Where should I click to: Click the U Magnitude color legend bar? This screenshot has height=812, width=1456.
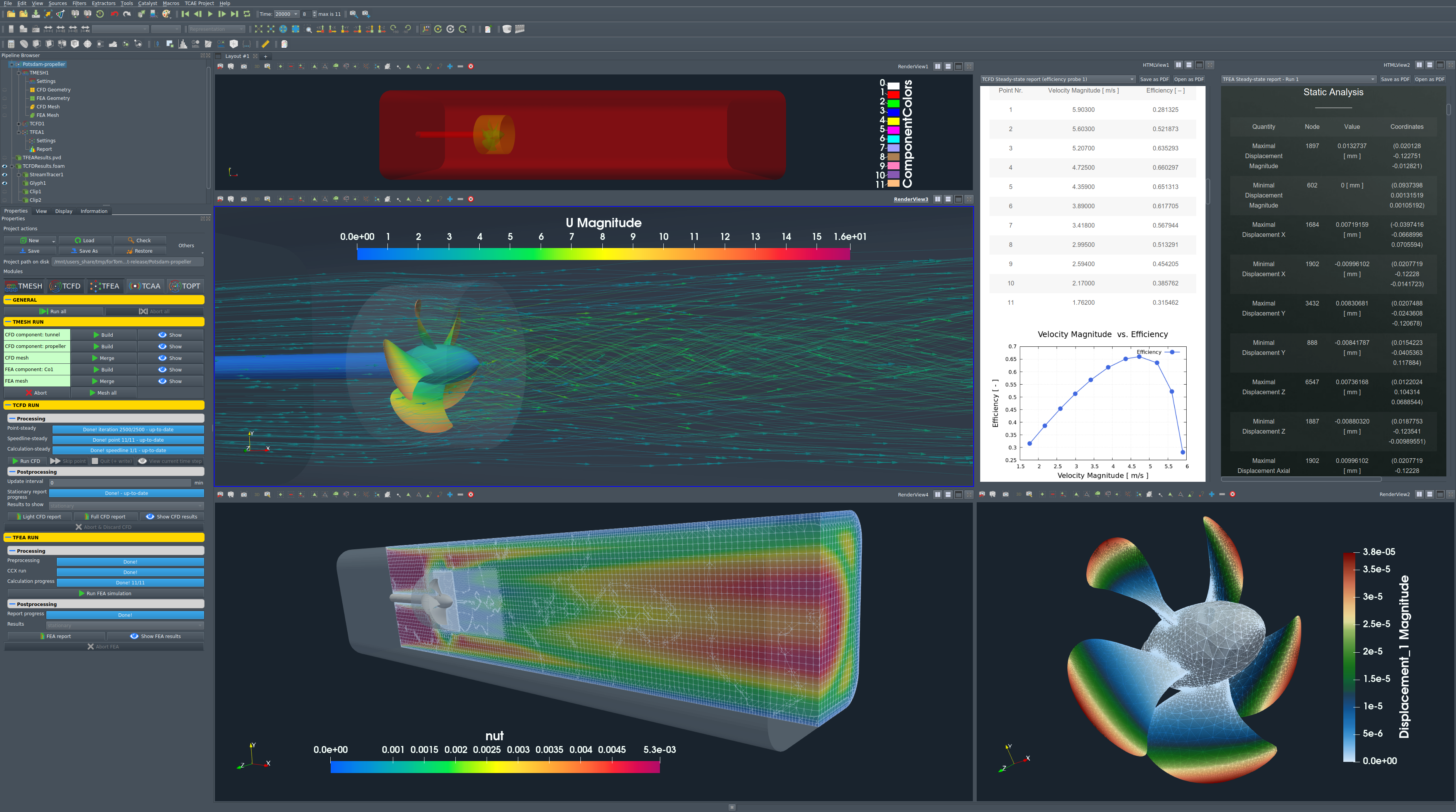click(x=603, y=254)
